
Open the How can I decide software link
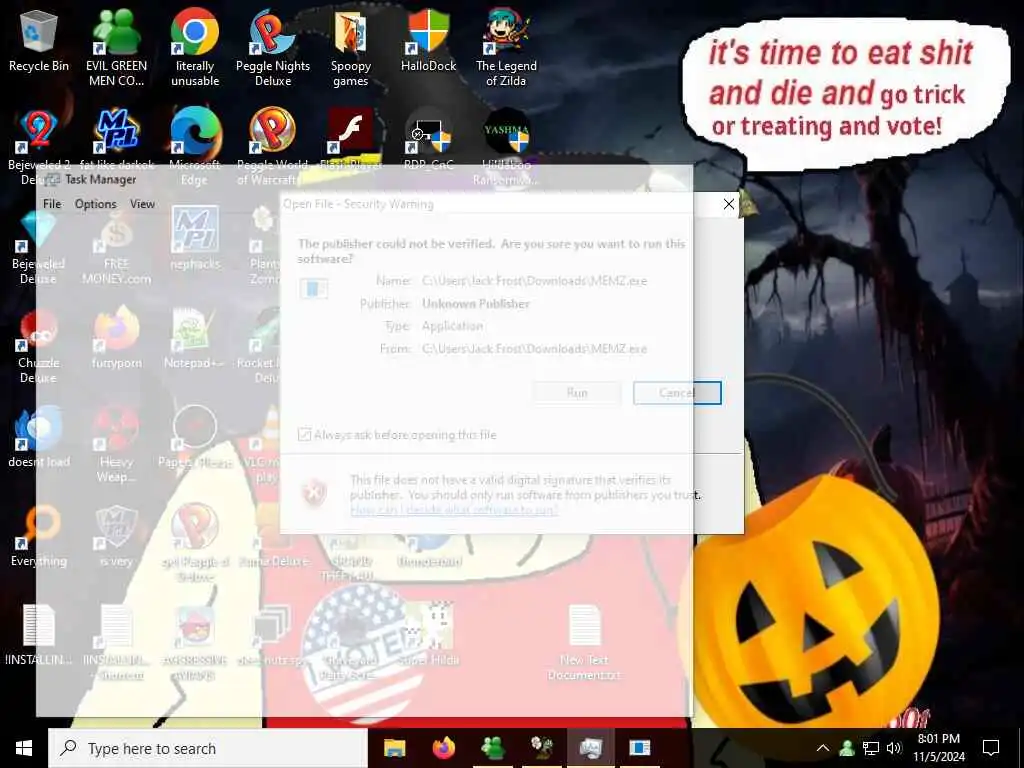pos(454,509)
